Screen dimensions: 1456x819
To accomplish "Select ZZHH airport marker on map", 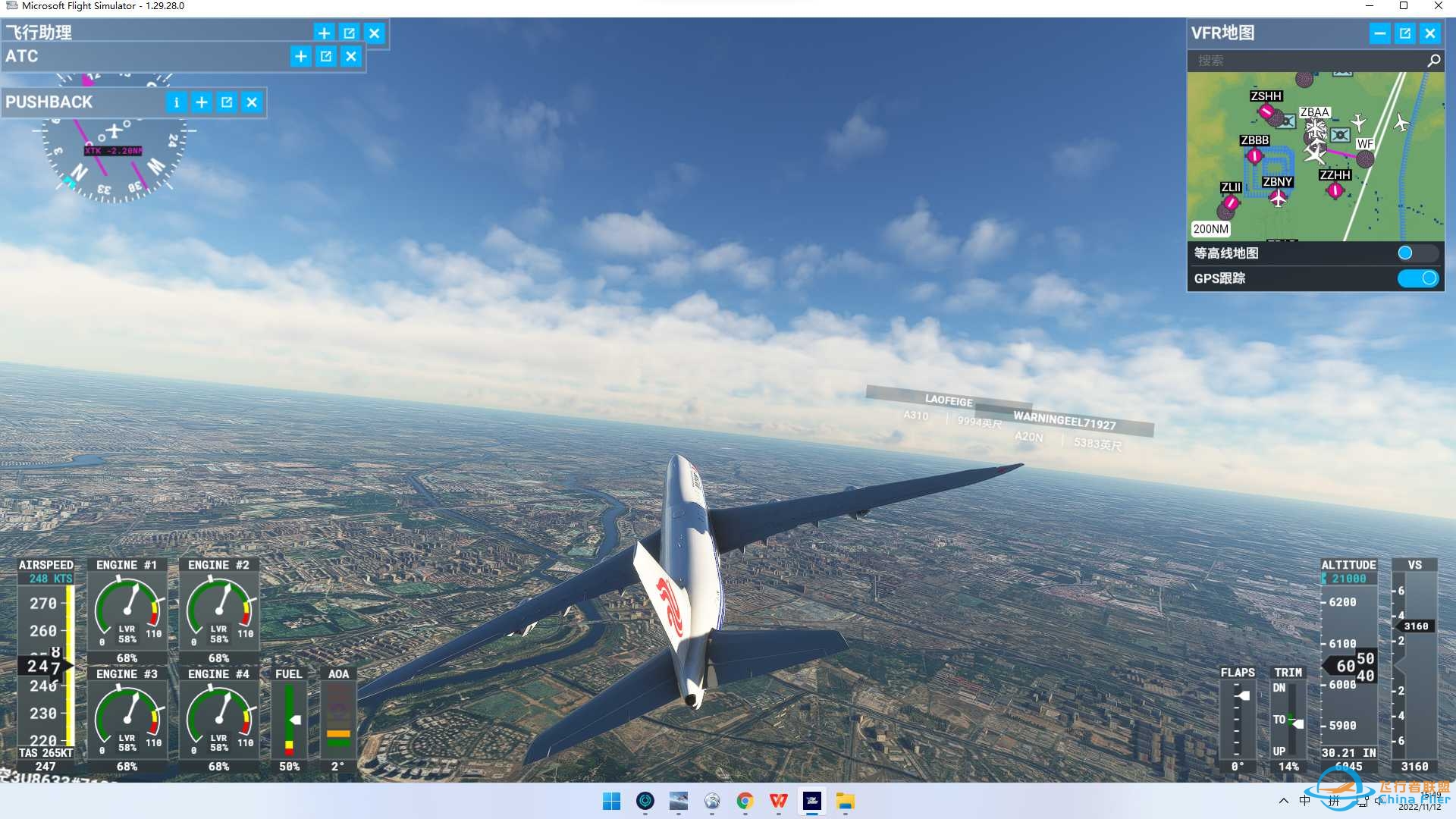I will (x=1335, y=190).
